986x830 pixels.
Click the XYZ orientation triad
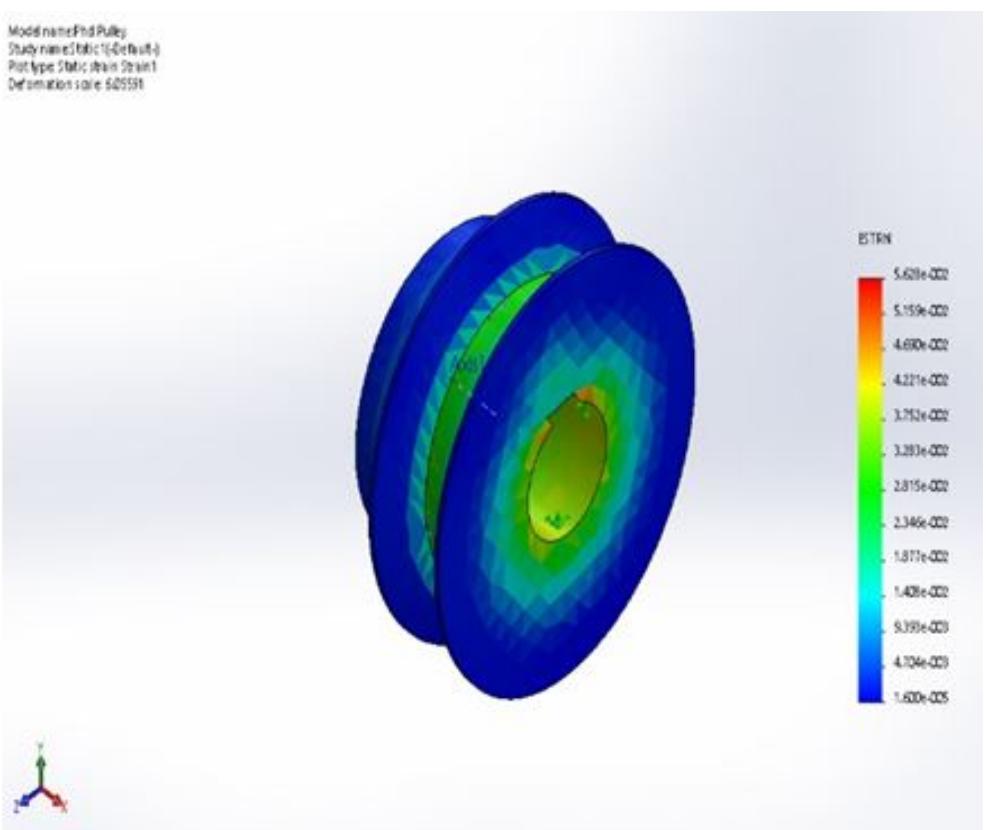(40, 780)
